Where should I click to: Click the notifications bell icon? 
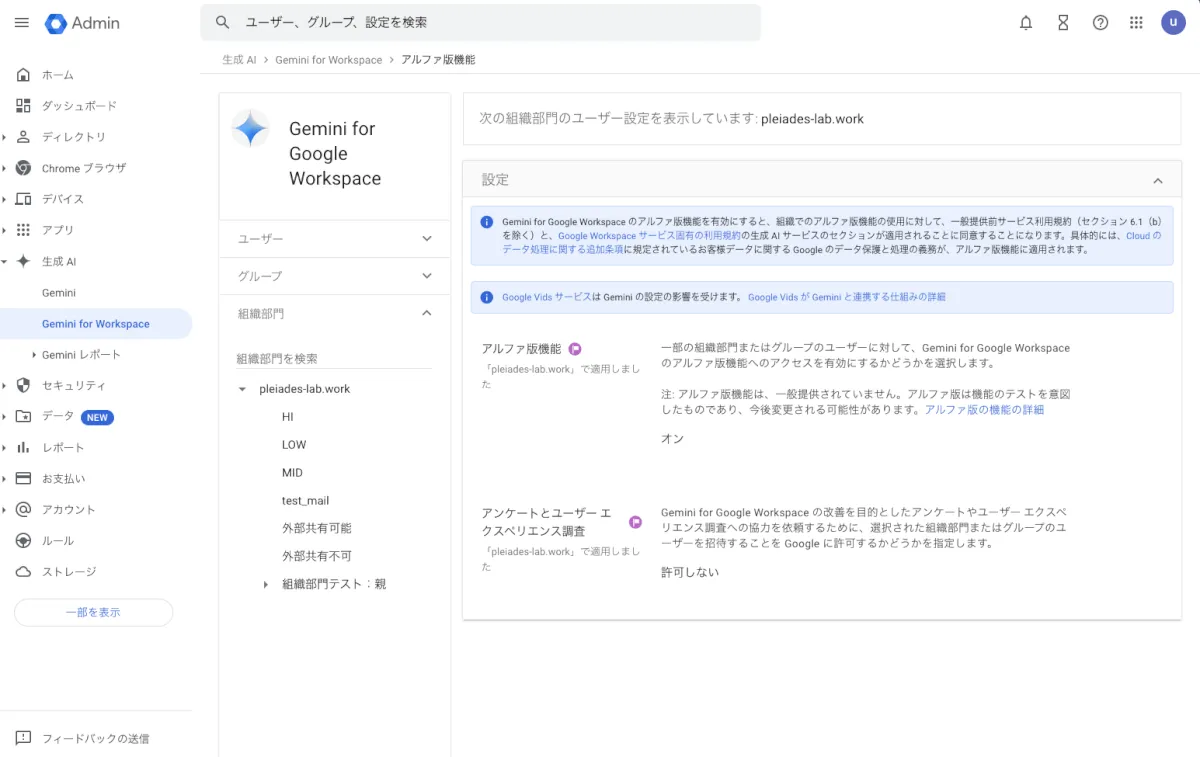point(1025,23)
